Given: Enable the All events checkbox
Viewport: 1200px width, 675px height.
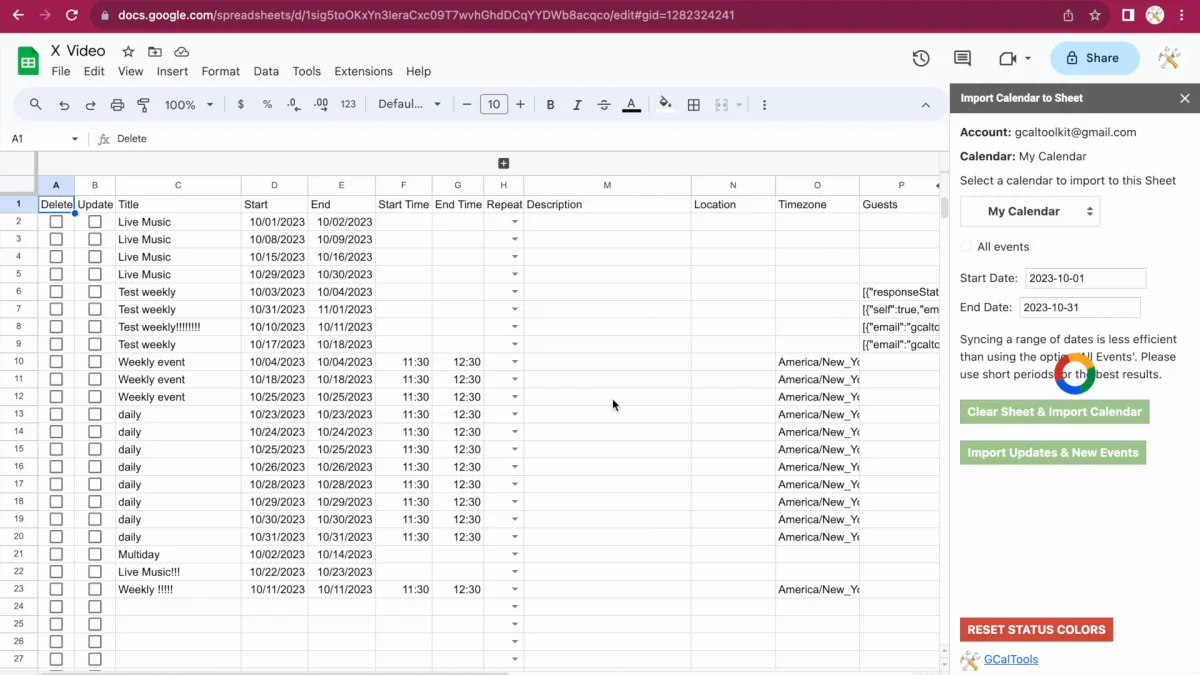Looking at the screenshot, I should [x=966, y=247].
